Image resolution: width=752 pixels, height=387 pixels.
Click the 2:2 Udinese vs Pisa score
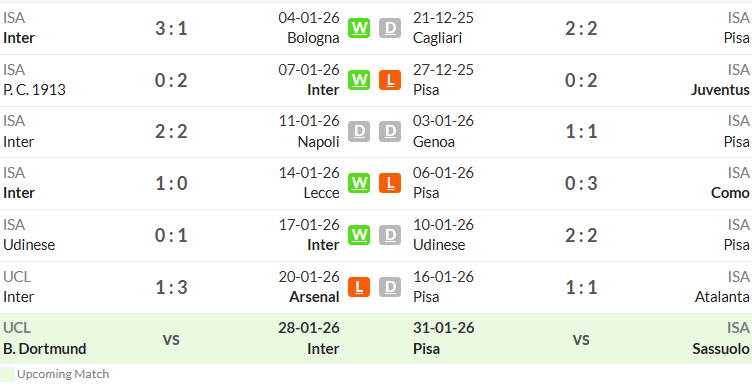[x=581, y=235]
